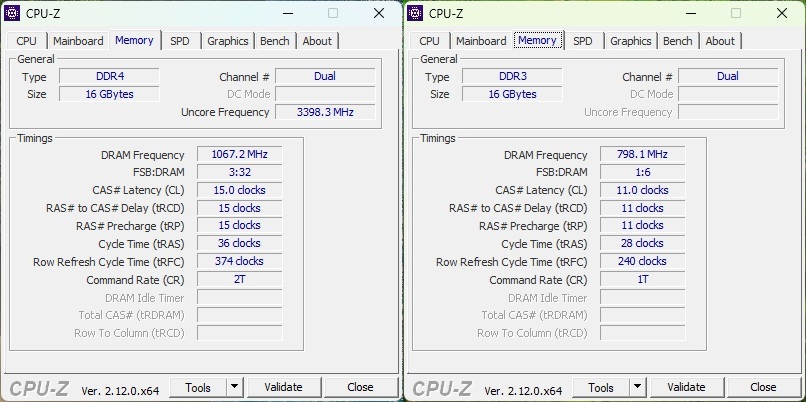Open the Mainboard tab in the left DDR4 window
This screenshot has width=806, height=402.
point(78,41)
